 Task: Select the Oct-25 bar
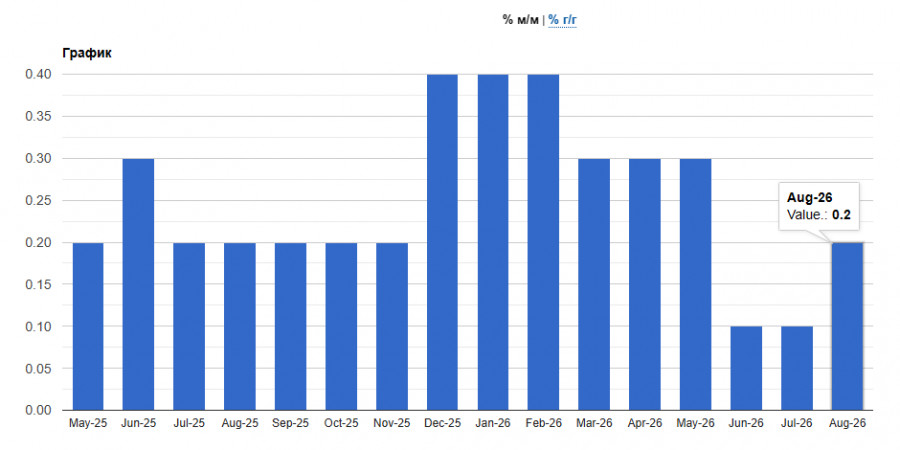[341, 327]
